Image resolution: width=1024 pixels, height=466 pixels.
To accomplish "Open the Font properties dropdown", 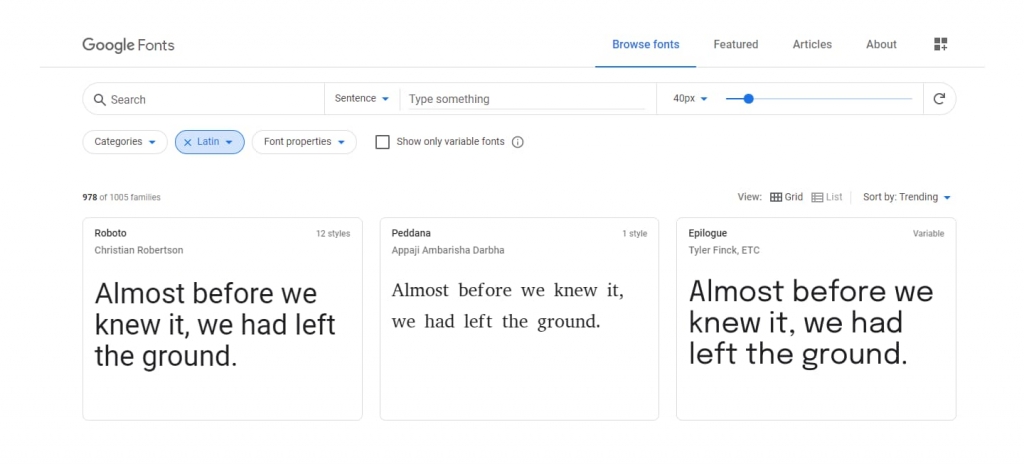I will tap(304, 142).
